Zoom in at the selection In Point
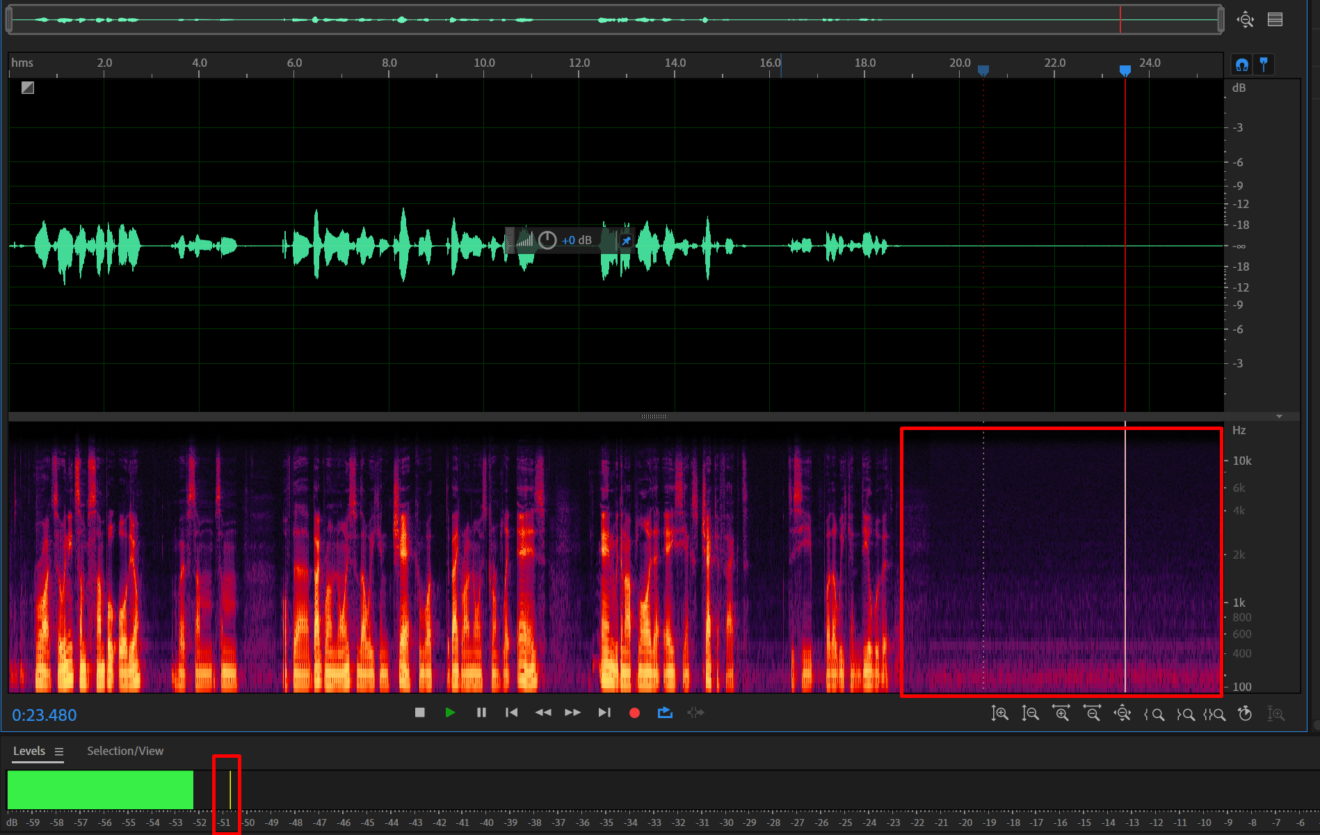The height and width of the screenshot is (835, 1320). pyautogui.click(x=1154, y=714)
